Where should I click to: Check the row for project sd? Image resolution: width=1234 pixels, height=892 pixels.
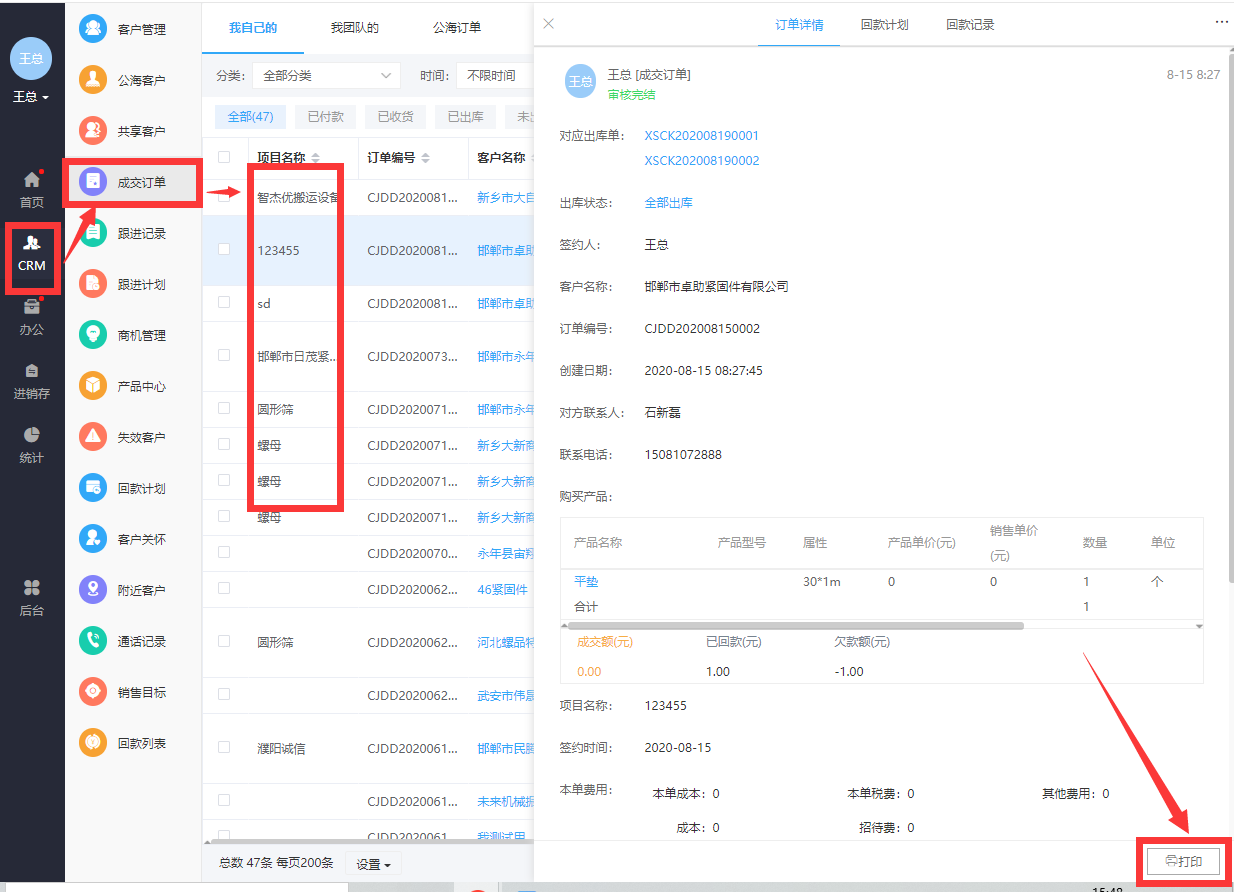point(224,303)
